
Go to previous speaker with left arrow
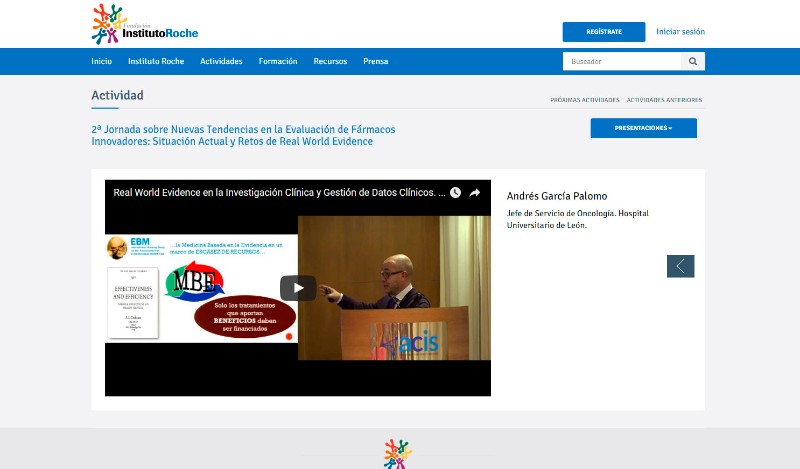click(x=681, y=266)
